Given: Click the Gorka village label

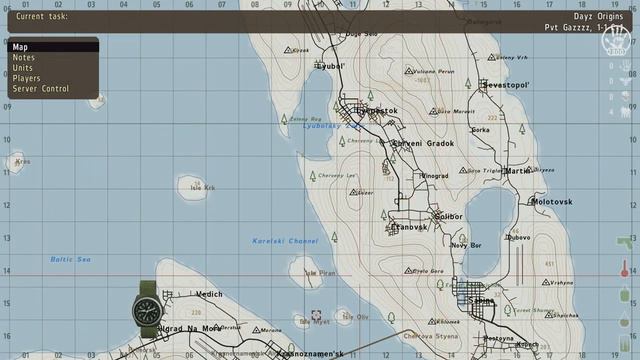Looking at the screenshot, I should (x=480, y=130).
